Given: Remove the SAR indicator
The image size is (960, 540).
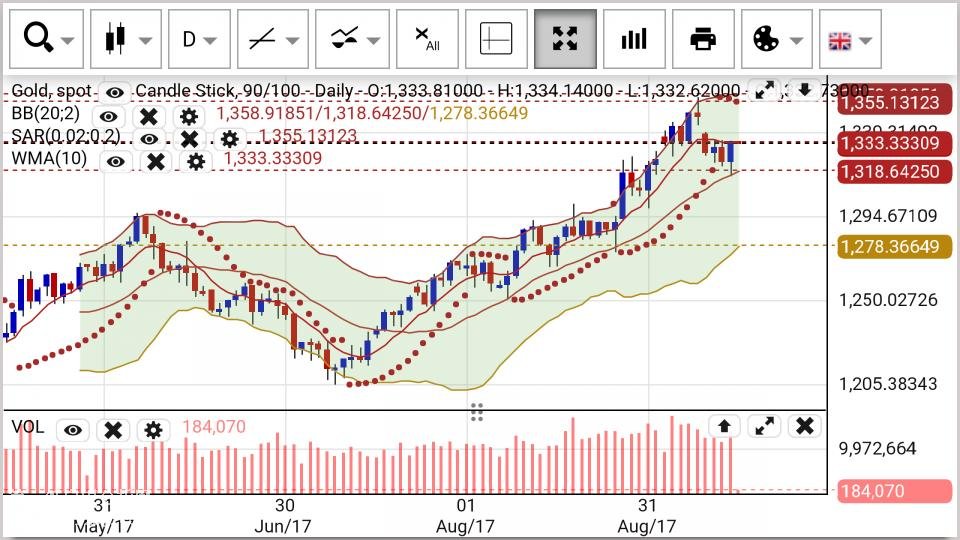Looking at the screenshot, I should [x=189, y=139].
